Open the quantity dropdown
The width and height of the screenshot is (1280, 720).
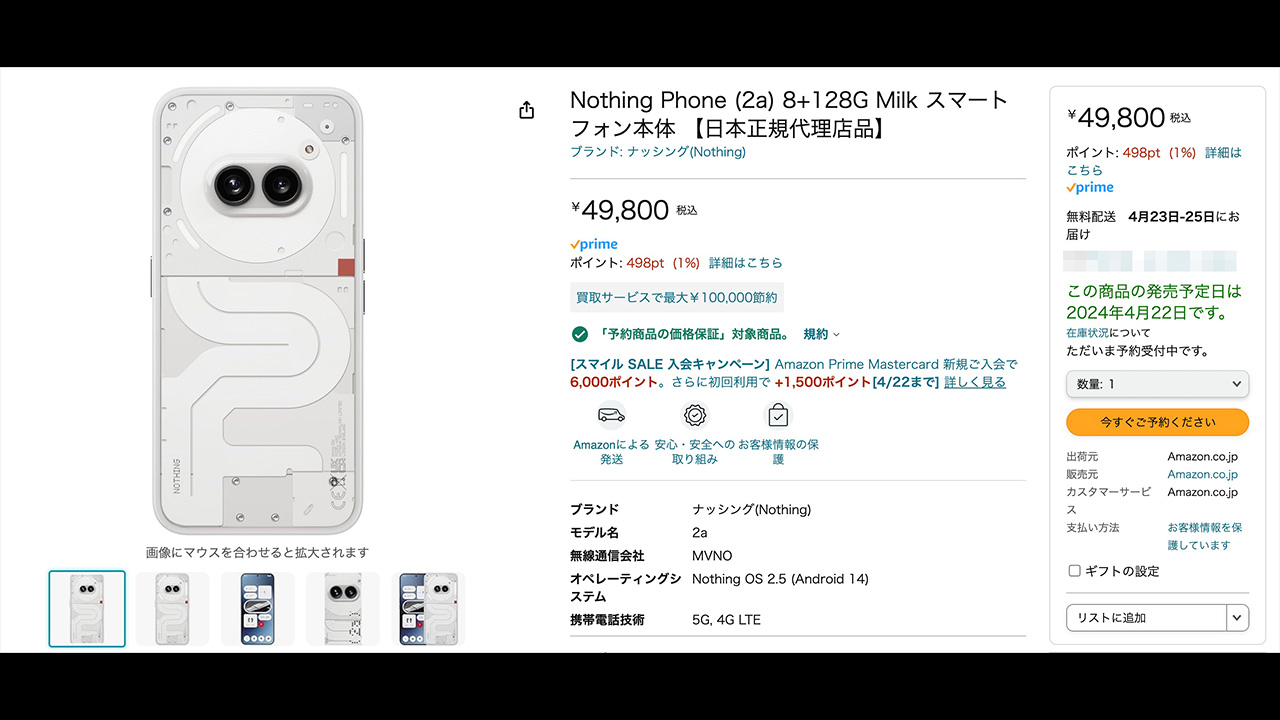1157,384
